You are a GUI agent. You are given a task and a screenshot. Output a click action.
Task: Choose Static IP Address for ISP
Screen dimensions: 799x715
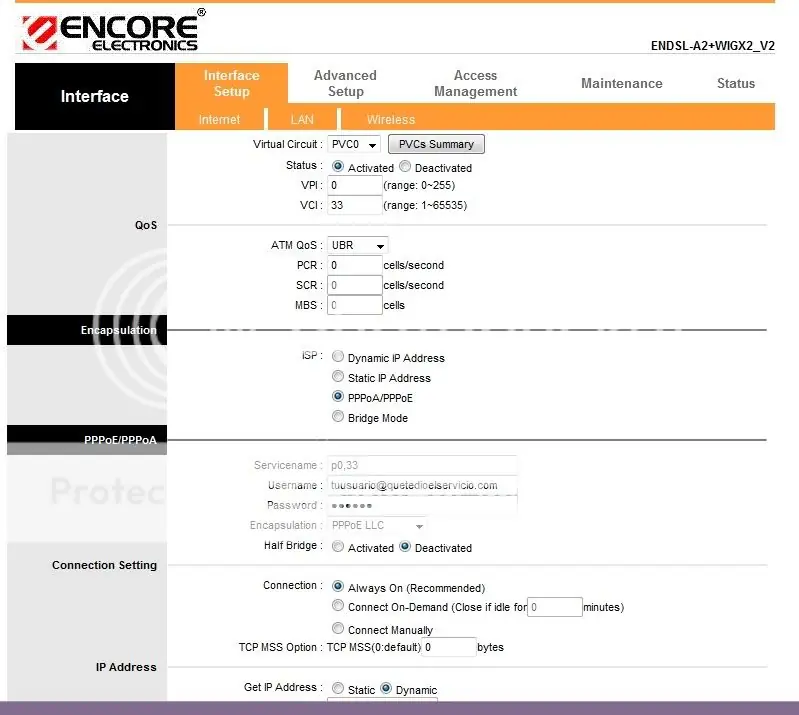pos(337,376)
